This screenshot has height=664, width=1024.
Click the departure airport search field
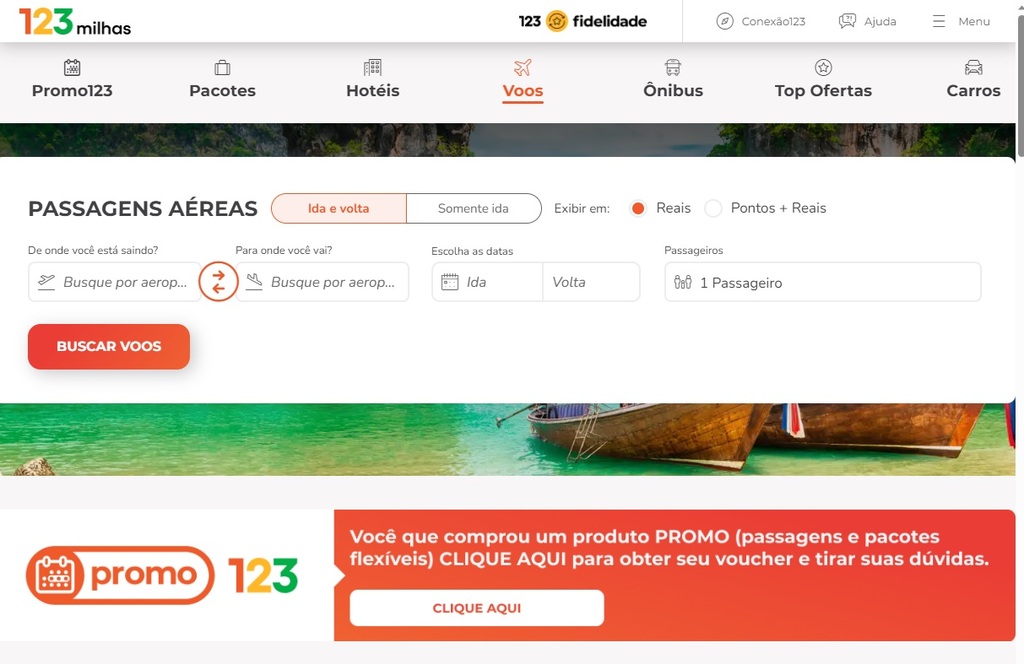tap(114, 282)
